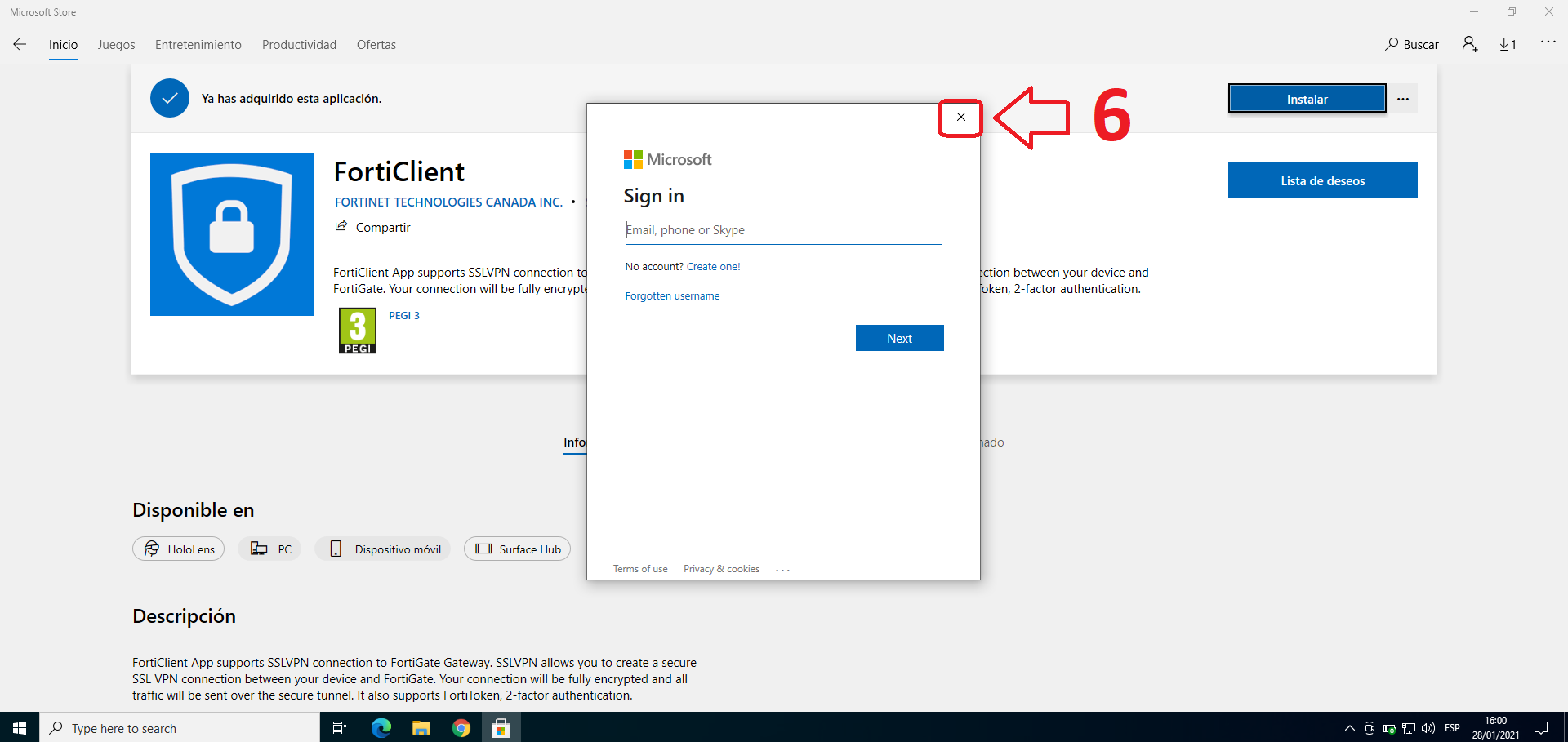1568x742 pixels.
Task: Focus the Email, phone or Skype field
Action: [782, 230]
